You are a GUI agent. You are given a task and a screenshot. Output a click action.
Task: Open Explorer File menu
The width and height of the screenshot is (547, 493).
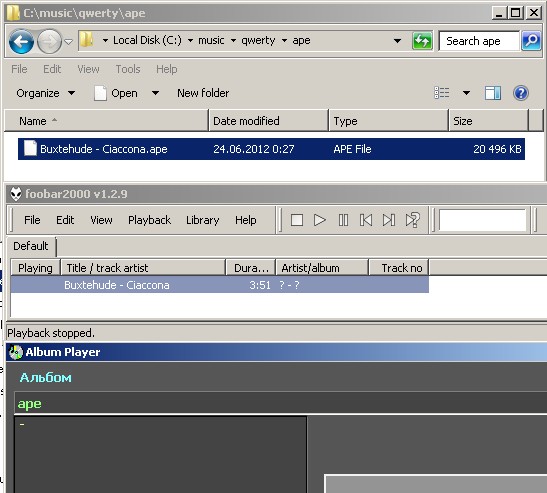[x=19, y=69]
